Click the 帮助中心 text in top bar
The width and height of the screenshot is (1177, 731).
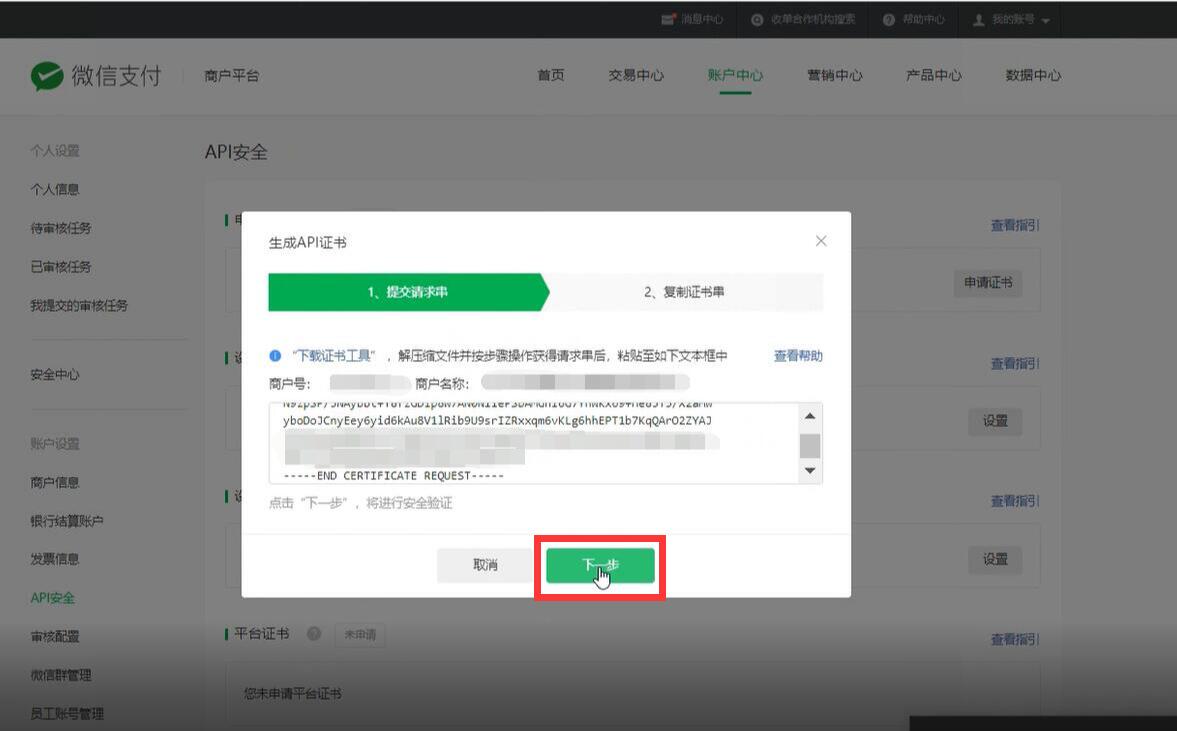click(923, 20)
